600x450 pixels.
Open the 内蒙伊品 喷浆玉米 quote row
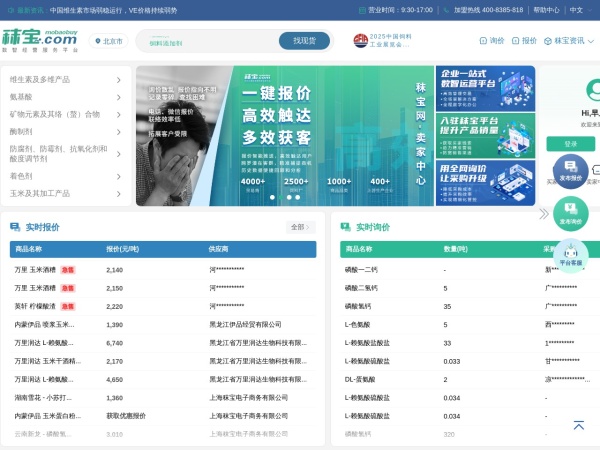pyautogui.click(x=163, y=324)
